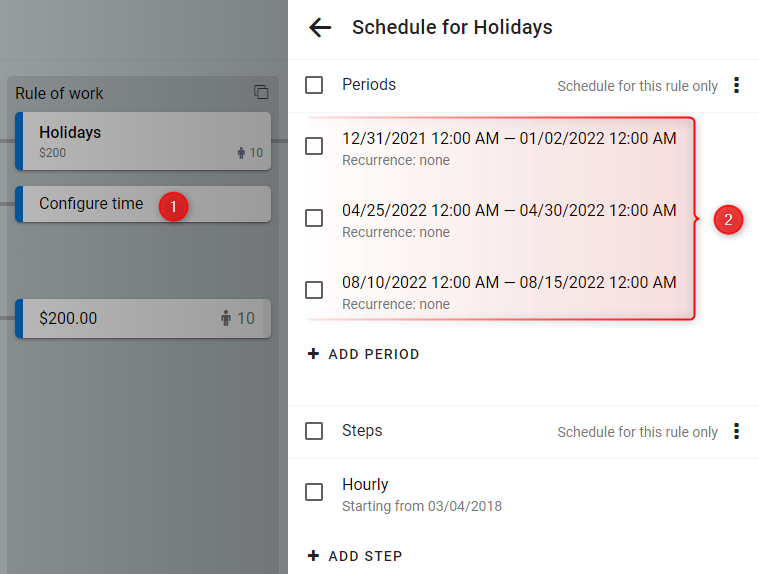Open the Configure time card
The image size is (759, 574).
pos(143,204)
